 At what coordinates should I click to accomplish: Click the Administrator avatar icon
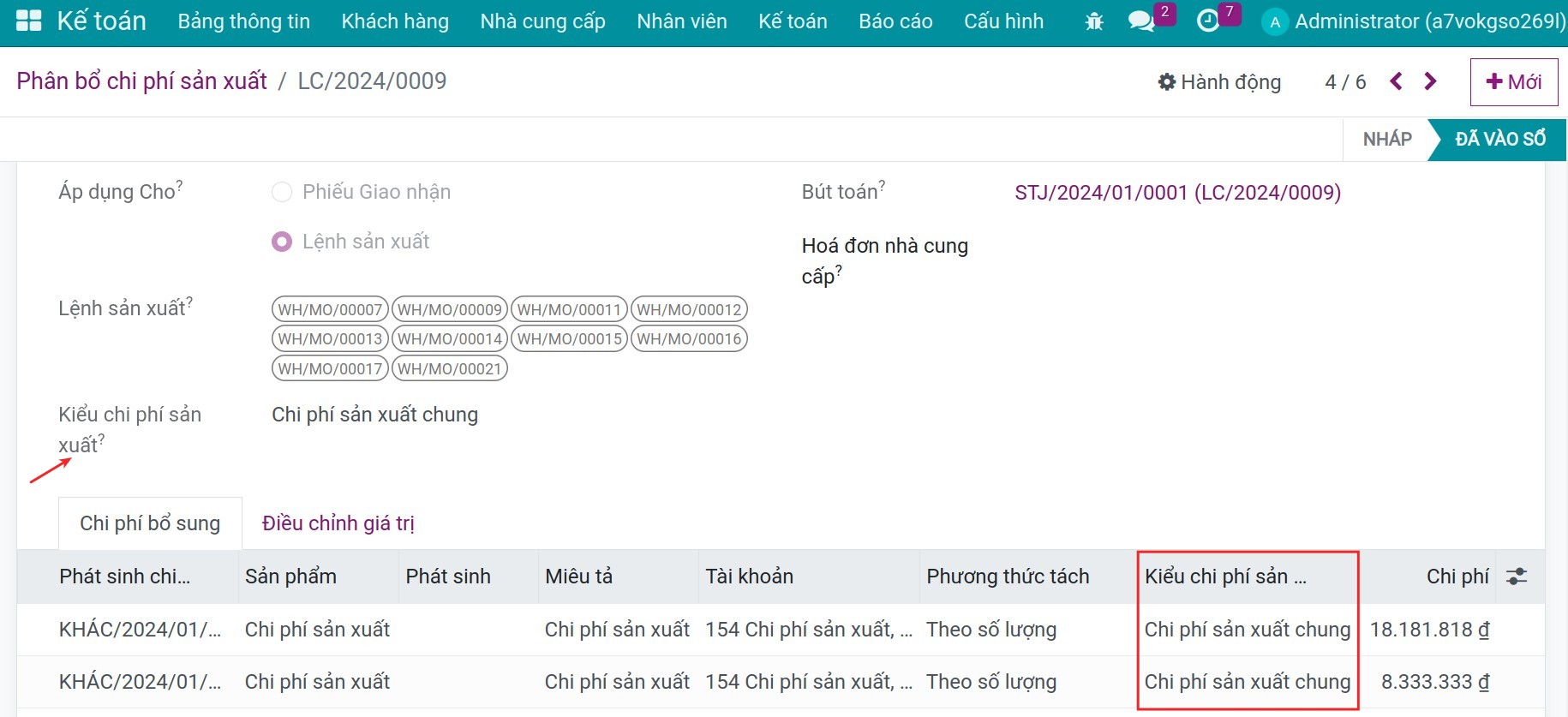click(x=1275, y=22)
